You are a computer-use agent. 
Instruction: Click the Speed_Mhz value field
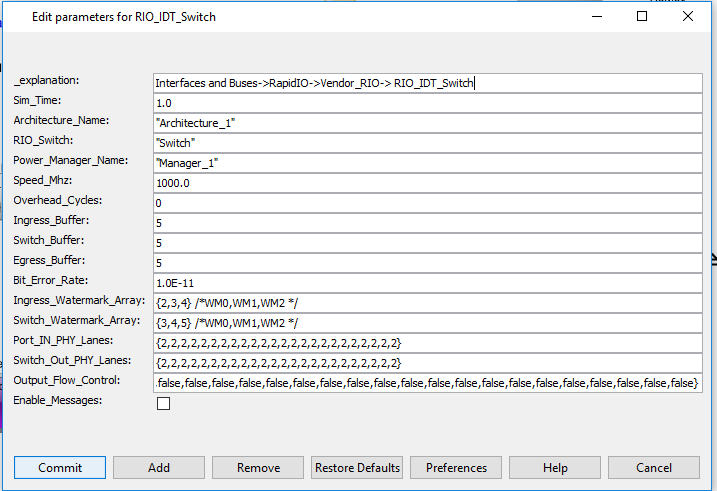click(427, 183)
